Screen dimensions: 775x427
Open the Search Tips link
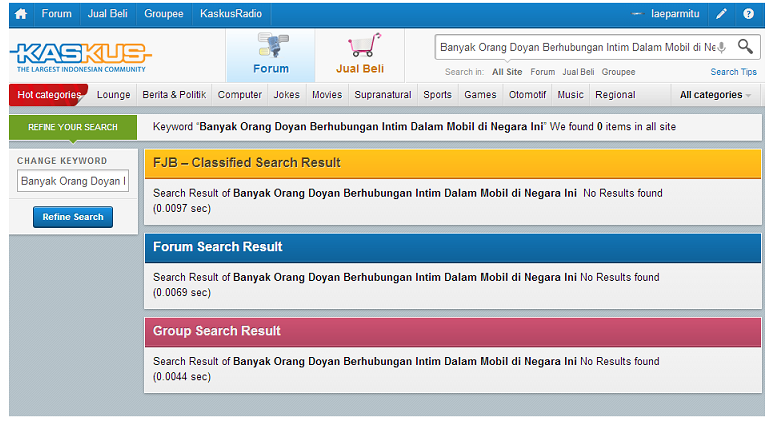pyautogui.click(x=733, y=72)
